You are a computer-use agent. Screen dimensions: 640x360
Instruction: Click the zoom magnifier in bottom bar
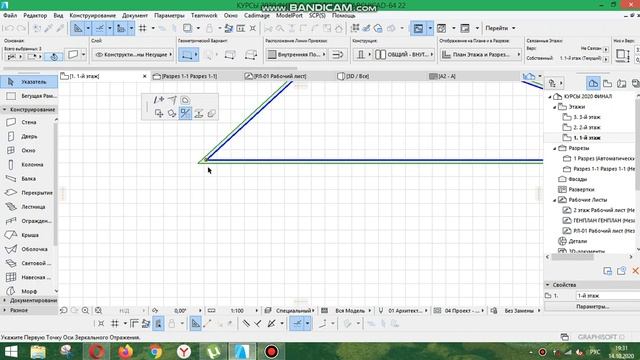pos(85,310)
